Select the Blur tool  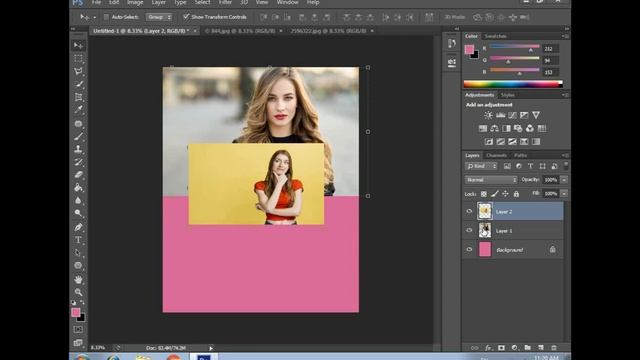pos(78,201)
